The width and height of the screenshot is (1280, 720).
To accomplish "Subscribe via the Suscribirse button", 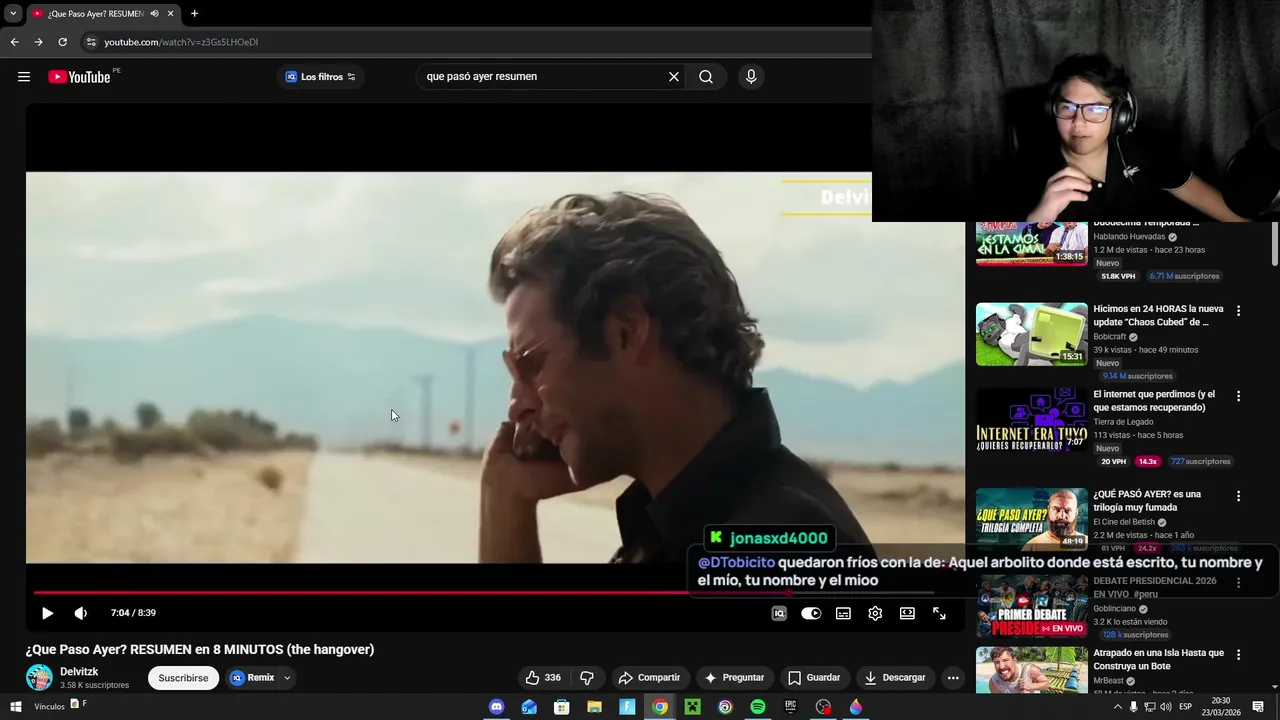I will [x=183, y=677].
